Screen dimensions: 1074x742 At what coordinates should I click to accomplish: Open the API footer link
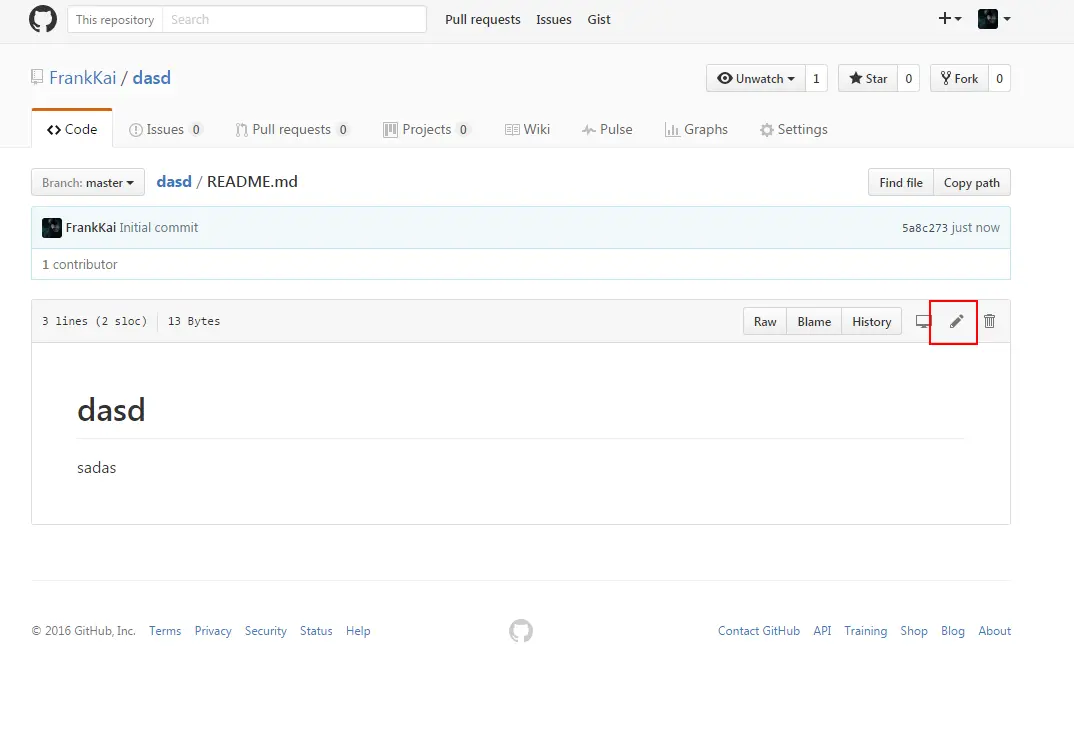822,630
